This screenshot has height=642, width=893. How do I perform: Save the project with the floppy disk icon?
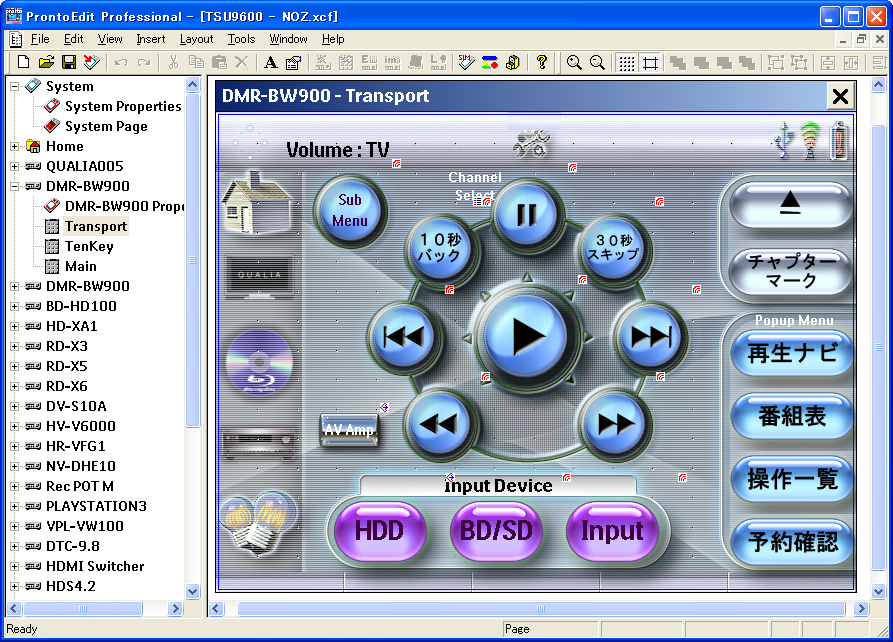(69, 63)
